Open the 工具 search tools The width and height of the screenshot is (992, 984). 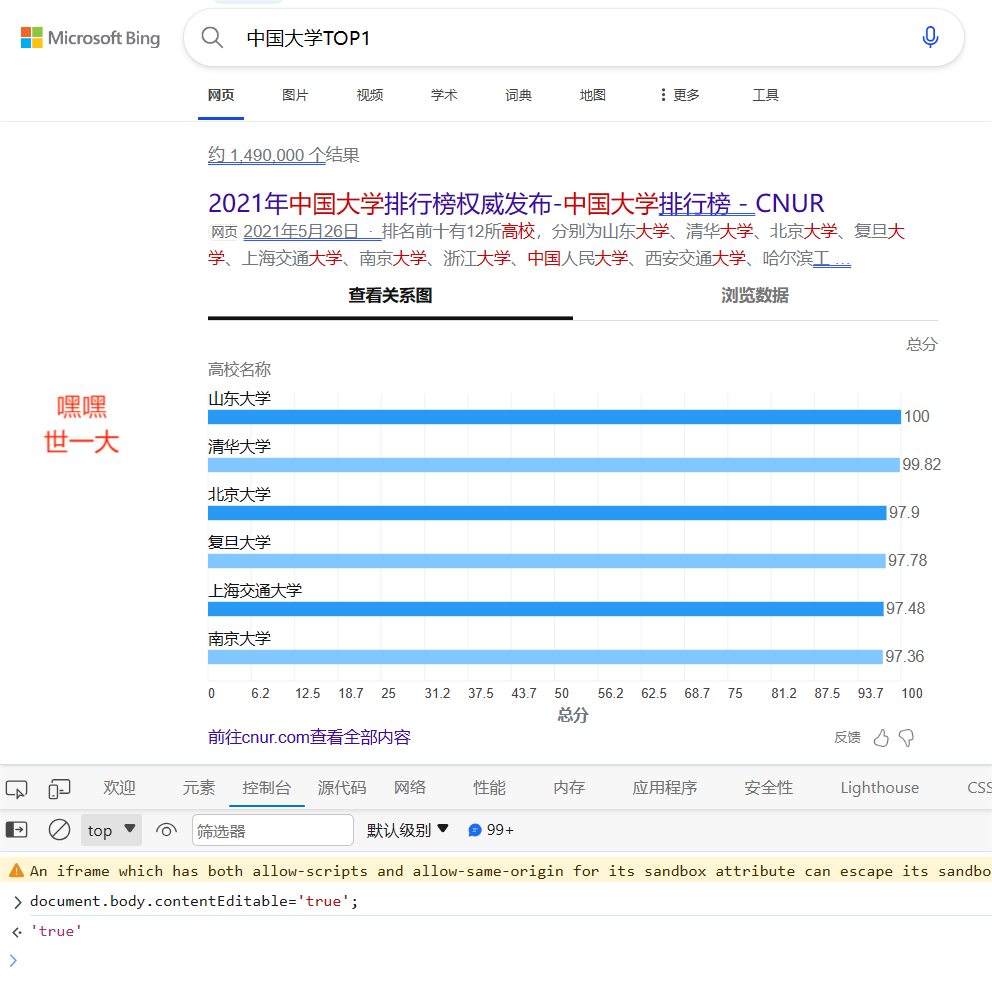[766, 95]
